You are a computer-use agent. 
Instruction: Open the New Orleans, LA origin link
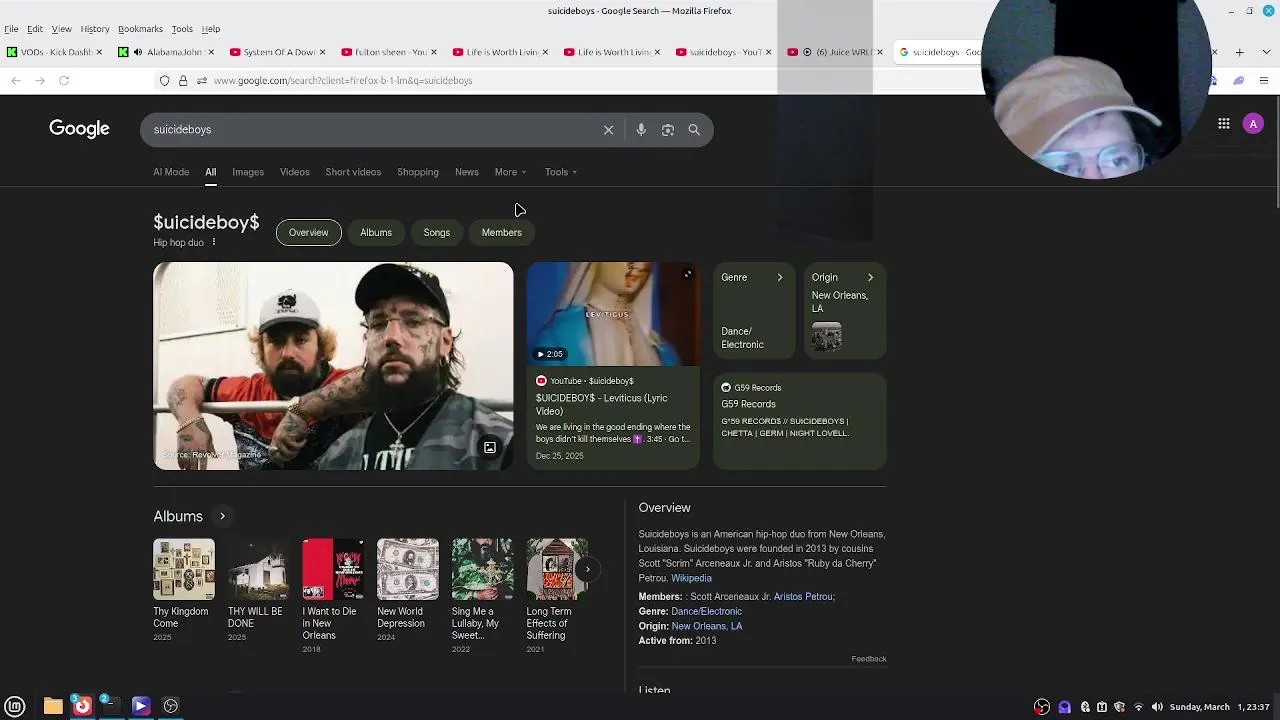click(707, 626)
